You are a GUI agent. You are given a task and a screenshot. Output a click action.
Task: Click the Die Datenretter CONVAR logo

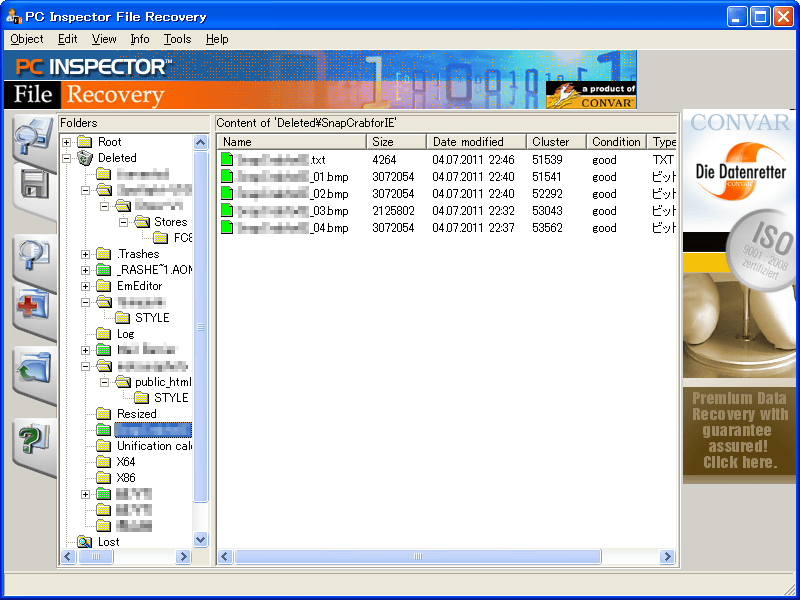(740, 170)
